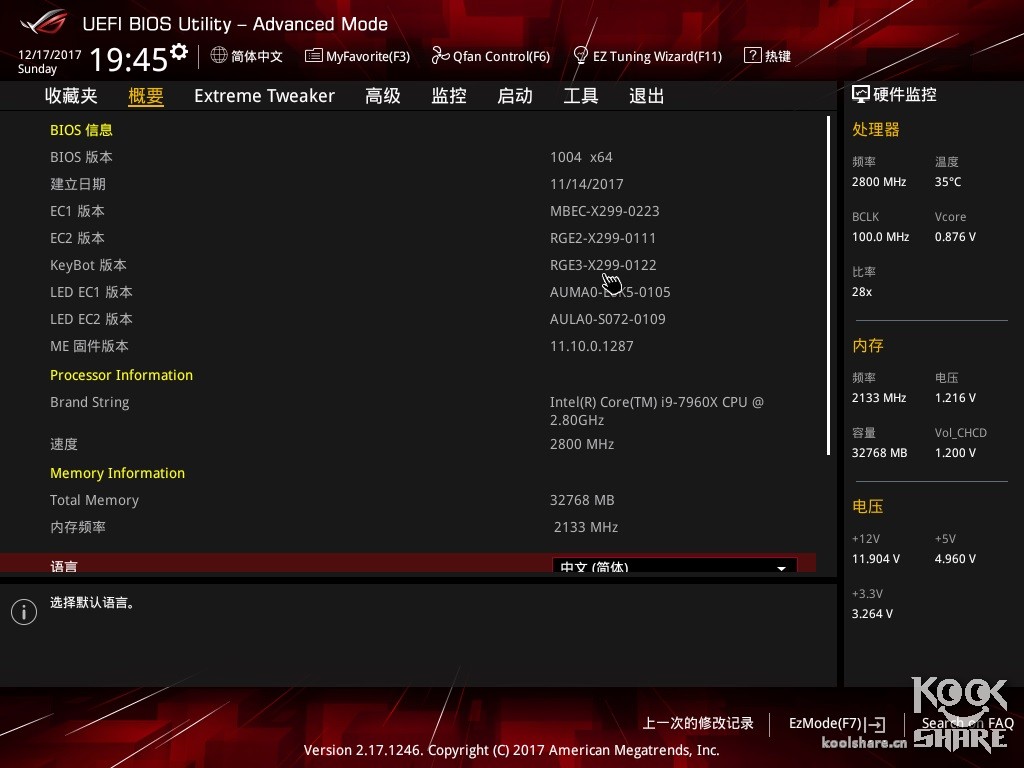This screenshot has width=1024, height=768.
Task: Click LED EC2 value AULA0-S072-0109
Action: 607,319
